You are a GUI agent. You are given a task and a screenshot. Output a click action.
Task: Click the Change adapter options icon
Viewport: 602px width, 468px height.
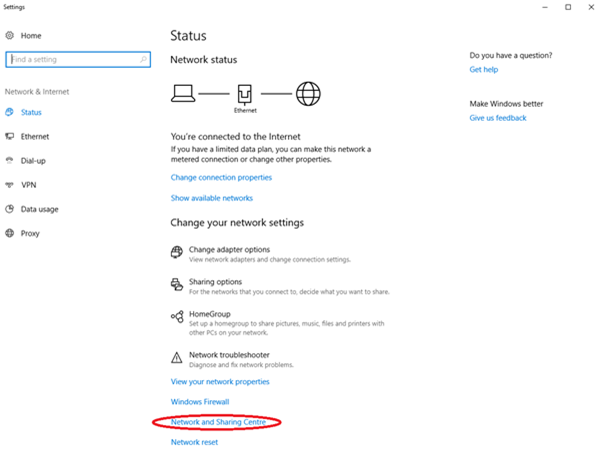177,252
